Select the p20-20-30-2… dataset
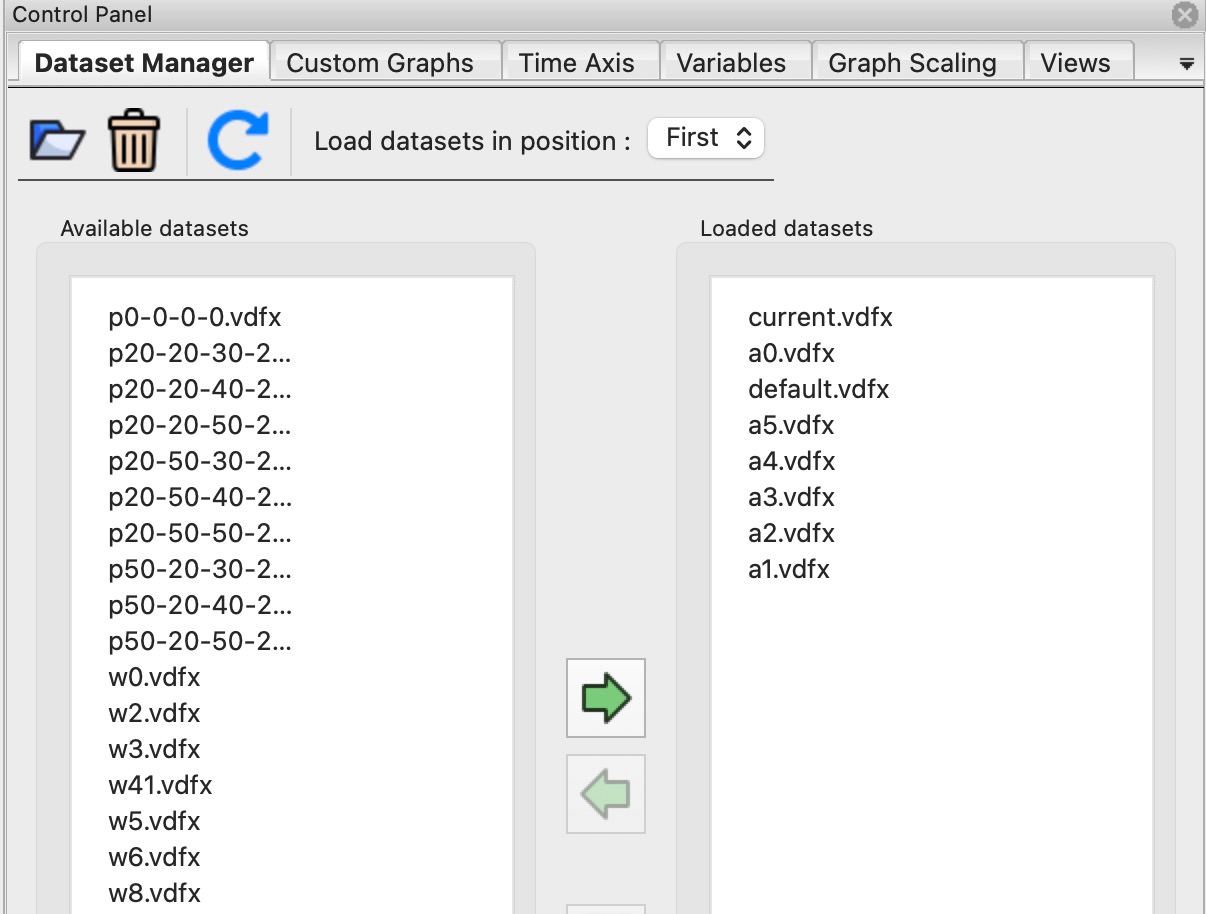The height and width of the screenshot is (914, 1206). click(200, 354)
